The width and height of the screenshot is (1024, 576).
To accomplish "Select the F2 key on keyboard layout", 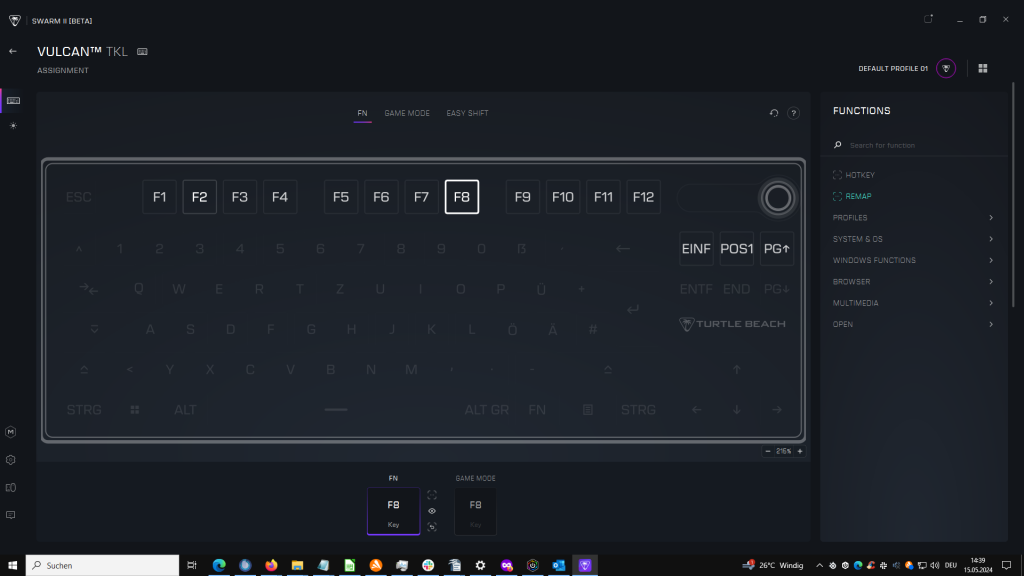I will [199, 197].
